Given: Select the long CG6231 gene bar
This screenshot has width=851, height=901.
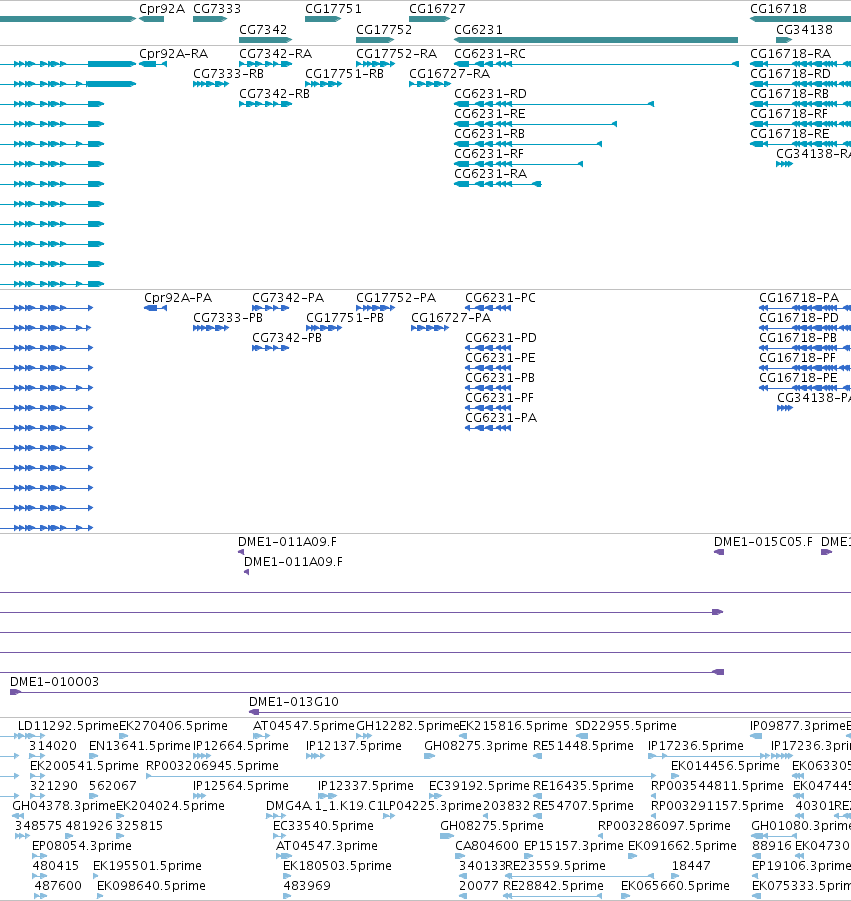Looking at the screenshot, I should (x=596, y=40).
